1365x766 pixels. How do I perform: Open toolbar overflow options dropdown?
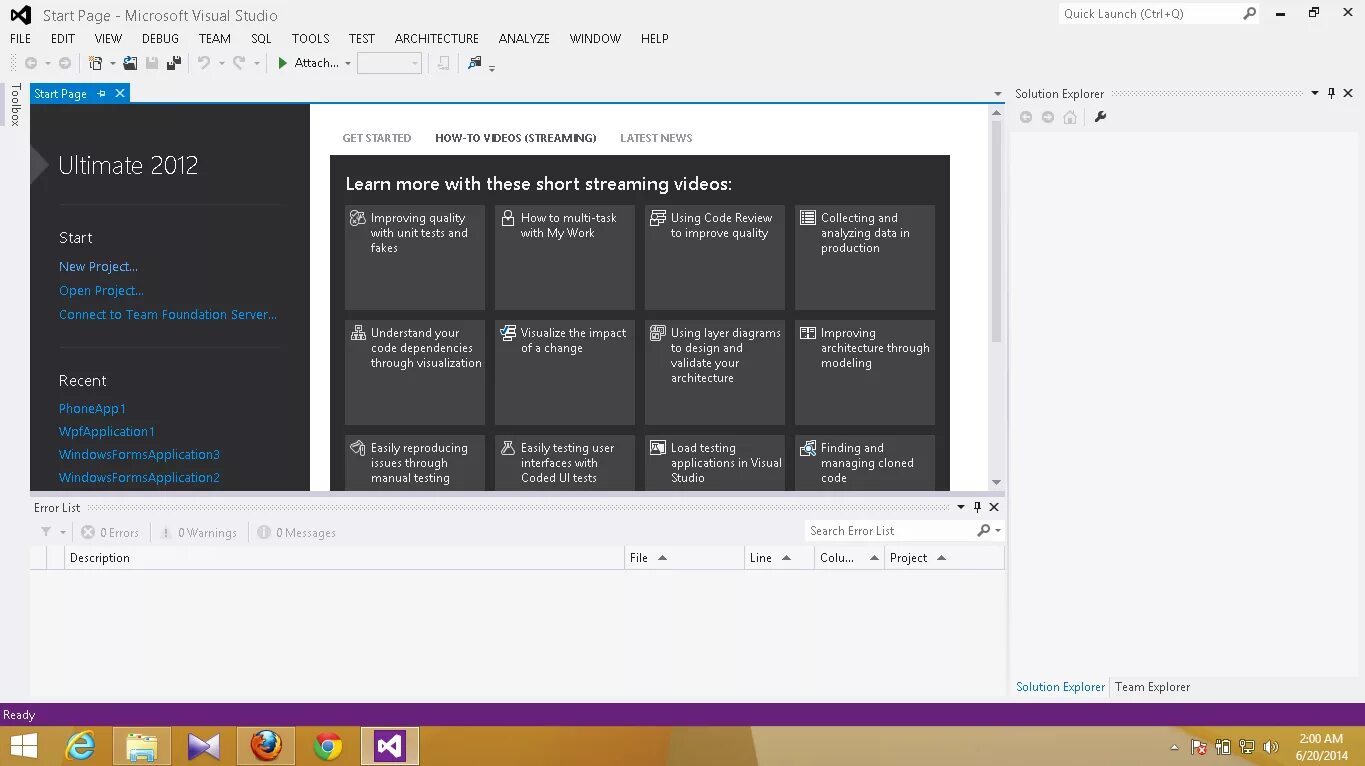(492, 68)
